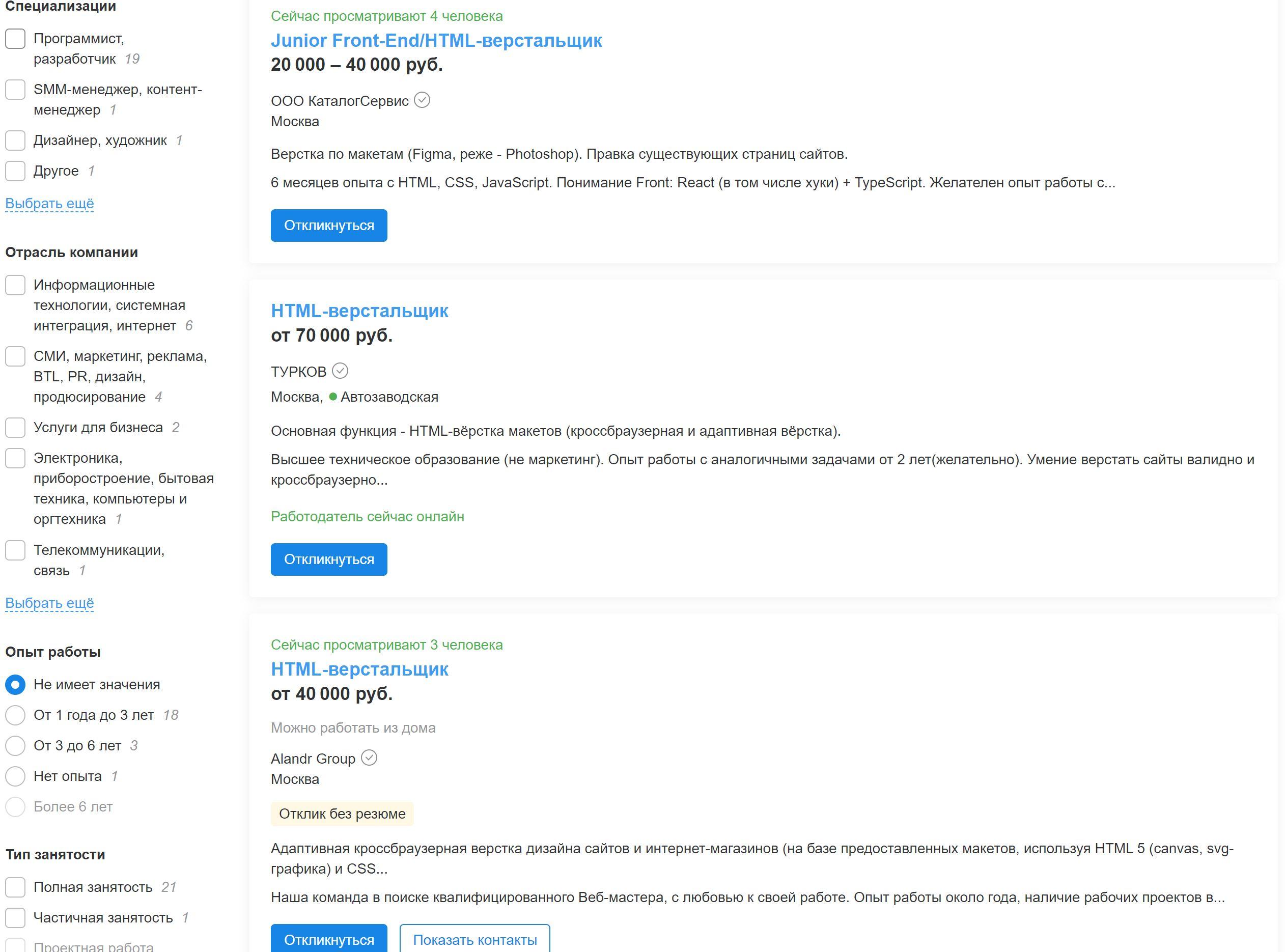Click Показать контакты button
1285x952 pixels.
tap(474, 940)
